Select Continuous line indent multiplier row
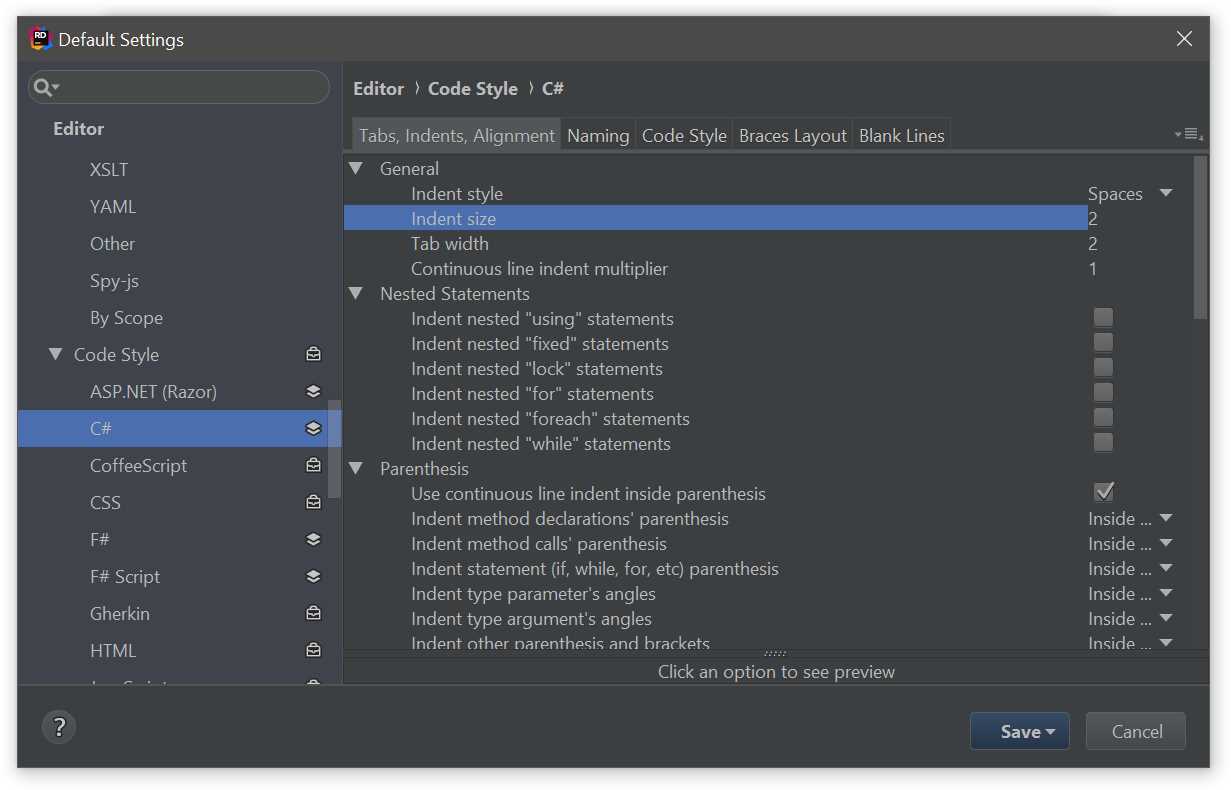 [769, 268]
